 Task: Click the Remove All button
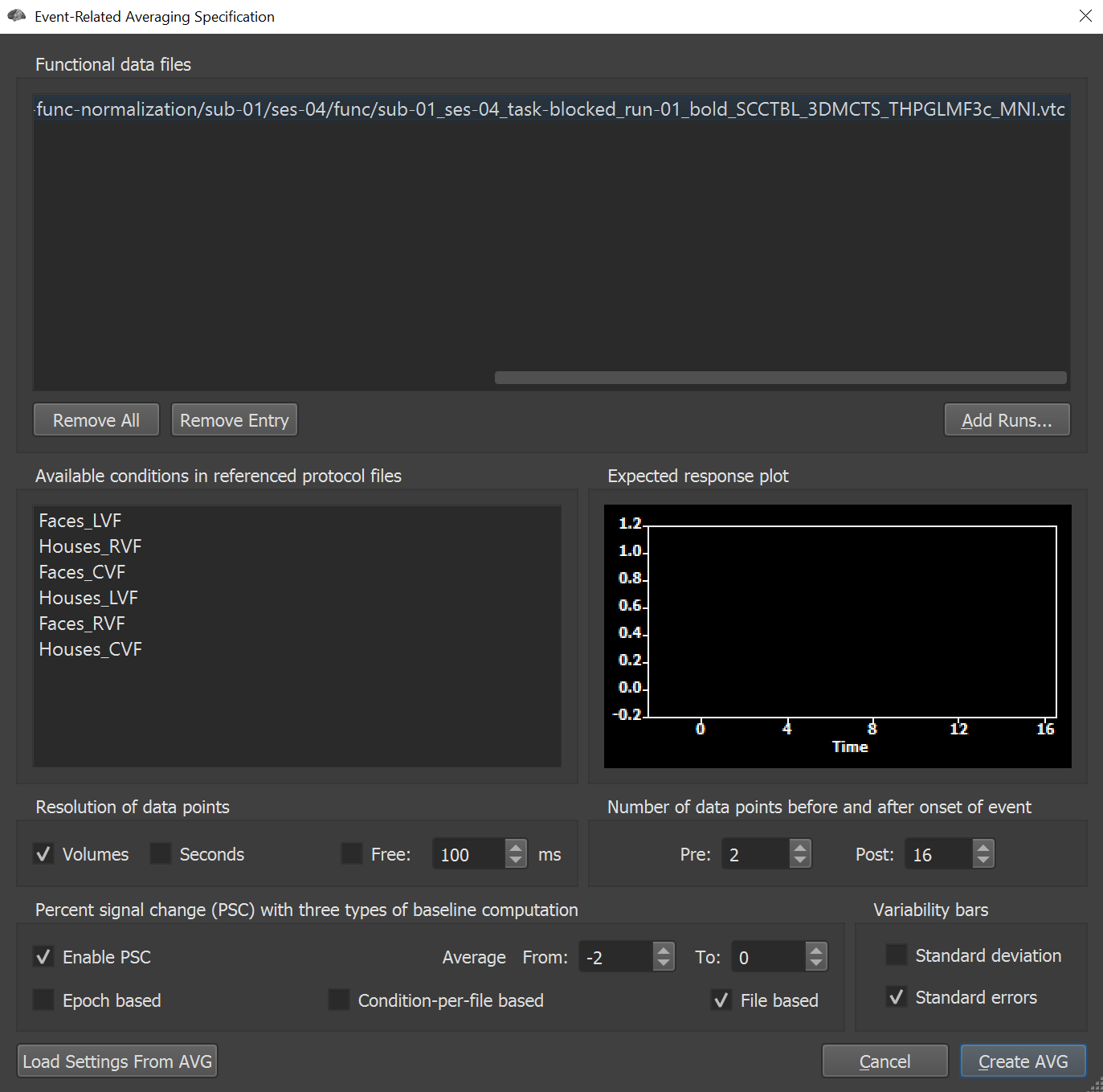(x=96, y=420)
